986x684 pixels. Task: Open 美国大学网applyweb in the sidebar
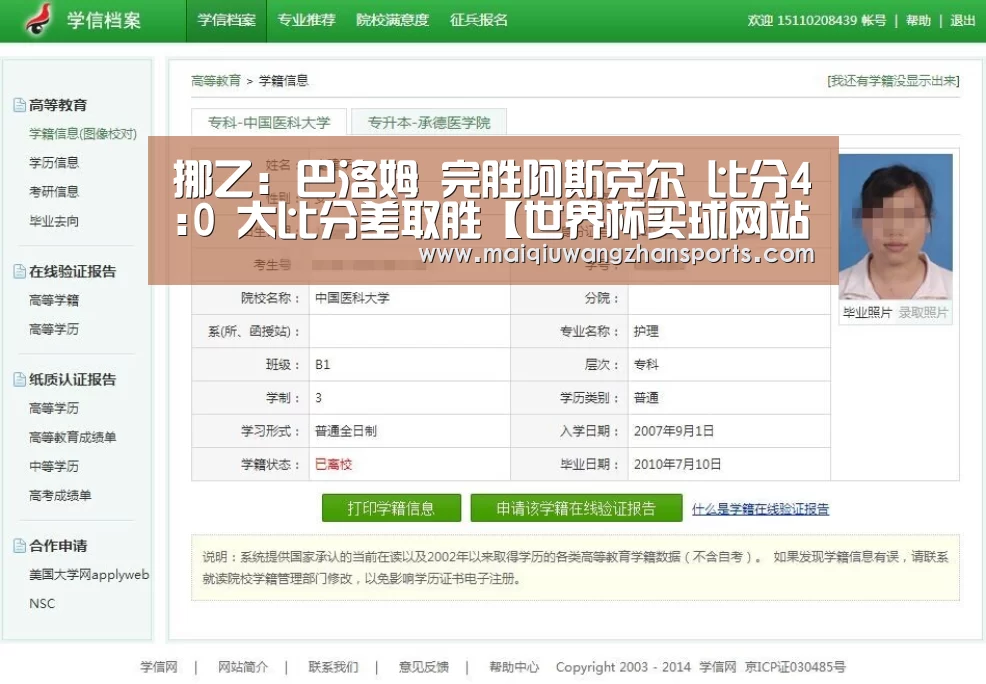pos(89,575)
